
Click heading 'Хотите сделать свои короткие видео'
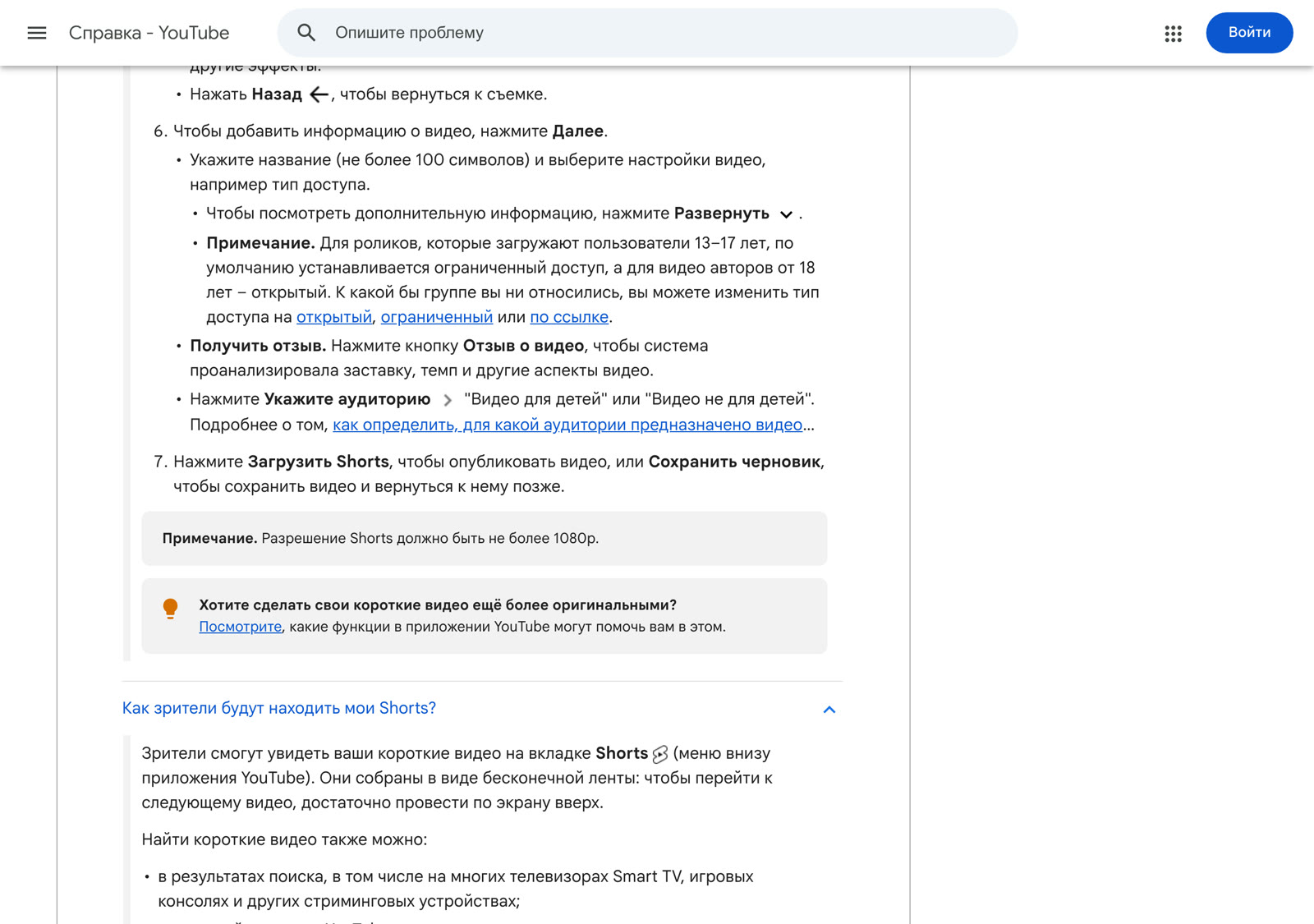point(438,605)
